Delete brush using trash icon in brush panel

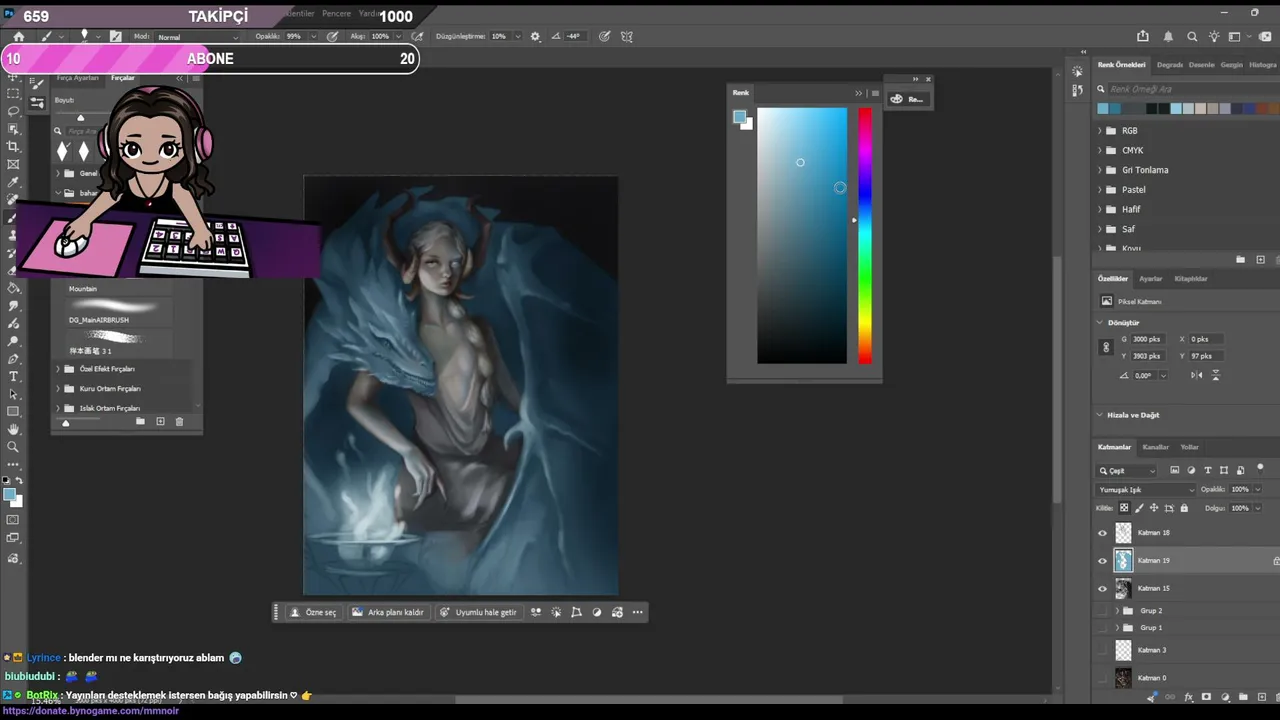[179, 422]
